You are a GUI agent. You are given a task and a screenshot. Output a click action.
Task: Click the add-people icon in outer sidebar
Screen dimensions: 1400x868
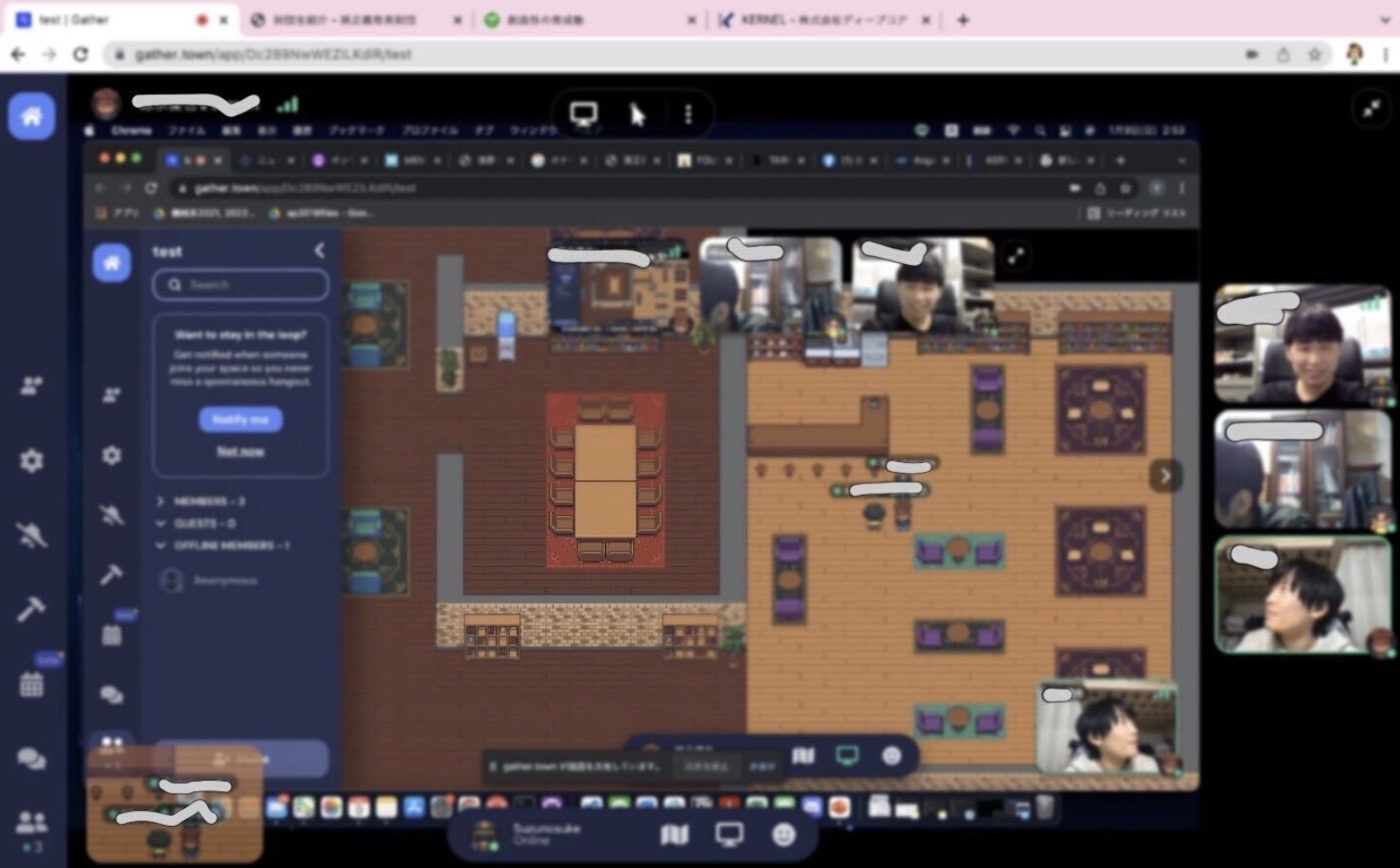32,386
